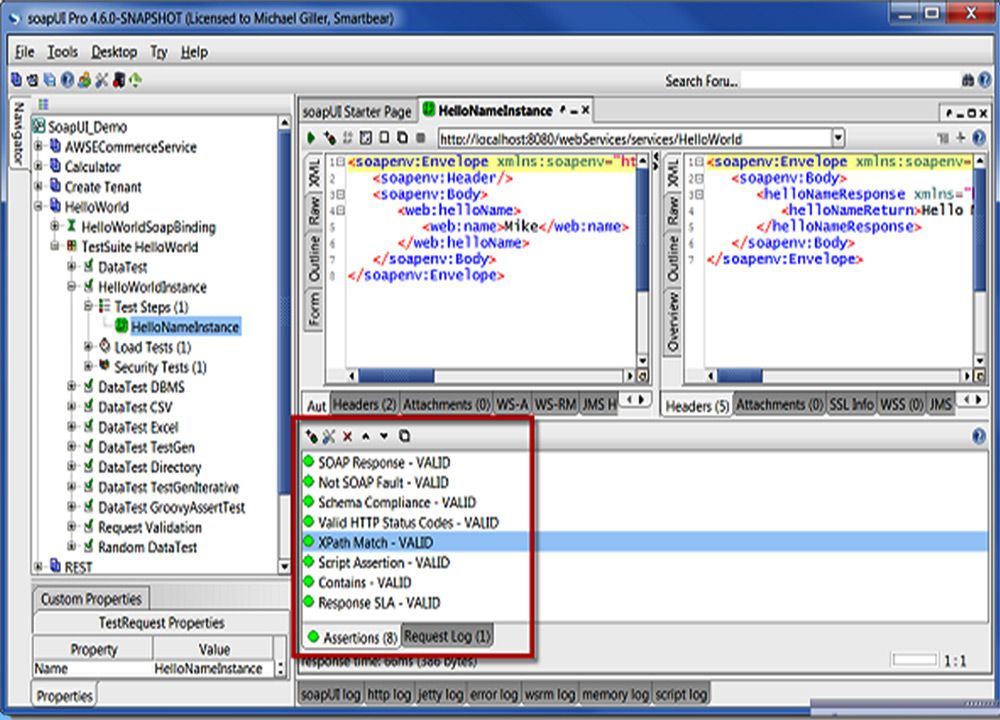Open the response Headers (5) tab
1000x720 pixels.
point(697,406)
